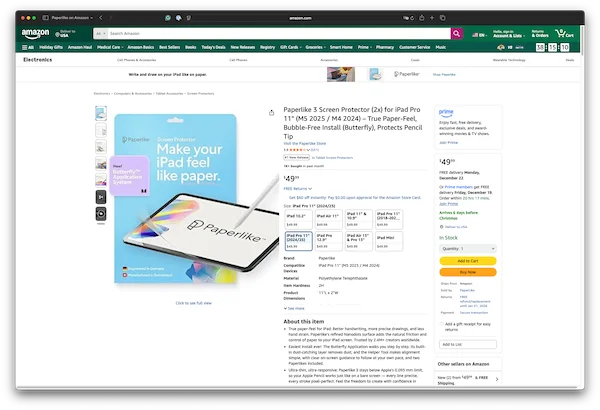Open a new tab with plus icon
Viewport: 600px width, 410px height.
pyautogui.click(x=432, y=18)
